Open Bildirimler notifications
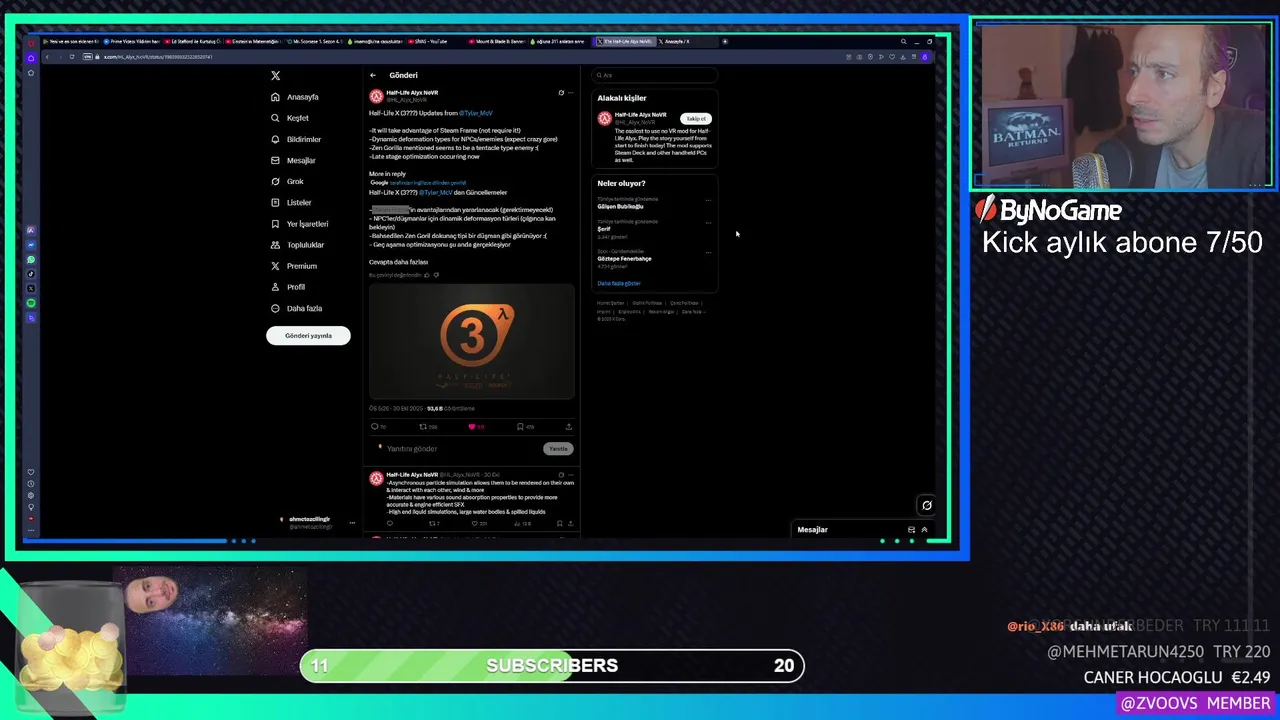Screen dimensions: 1280x720 pyautogui.click(x=296, y=139)
